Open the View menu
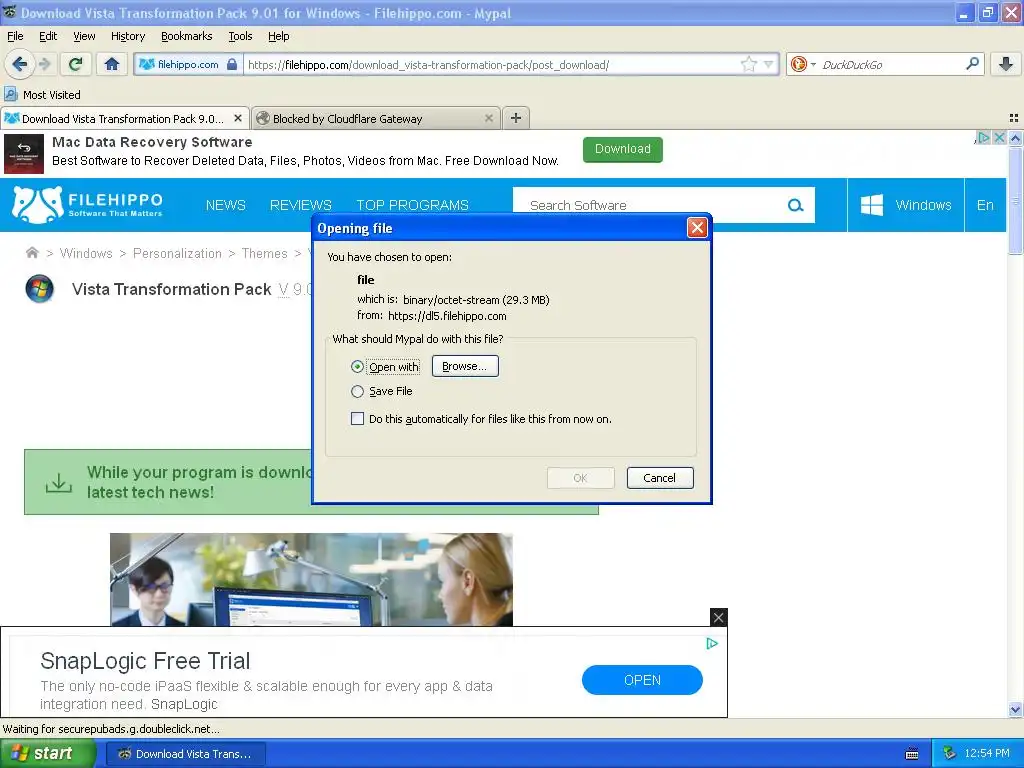This screenshot has width=1024, height=768. coord(84,36)
